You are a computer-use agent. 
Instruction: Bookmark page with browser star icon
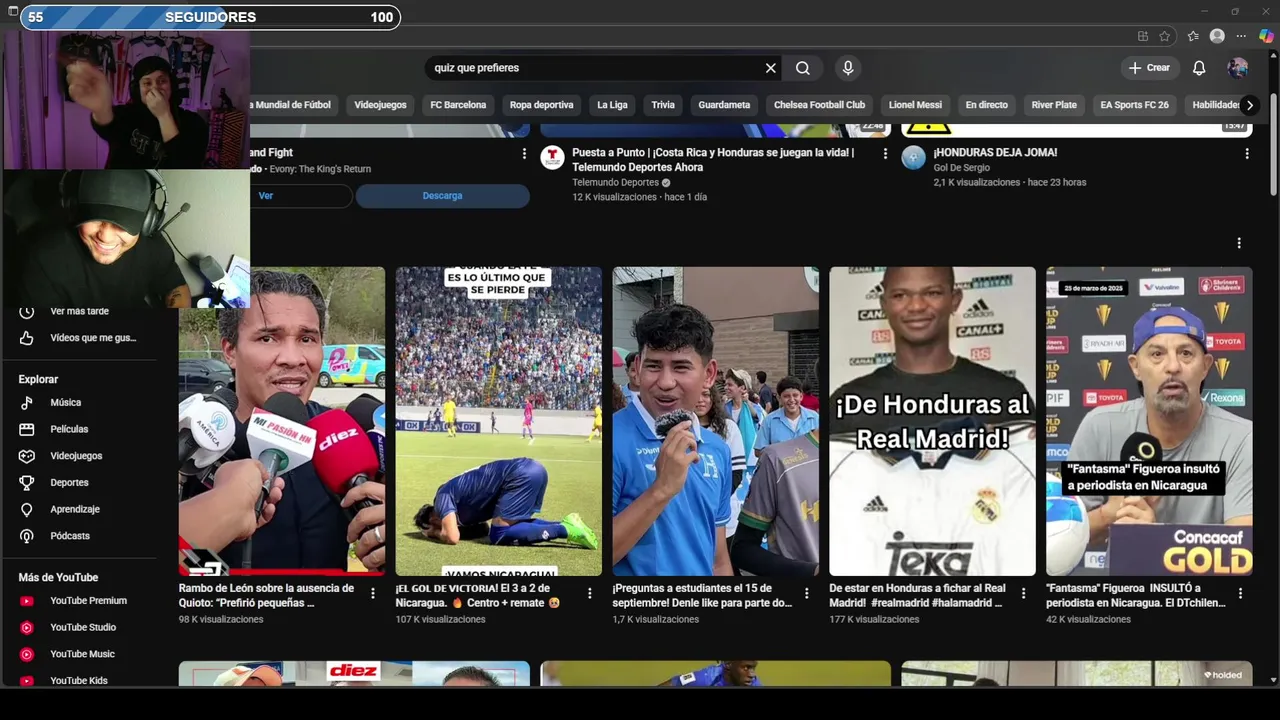click(1165, 36)
